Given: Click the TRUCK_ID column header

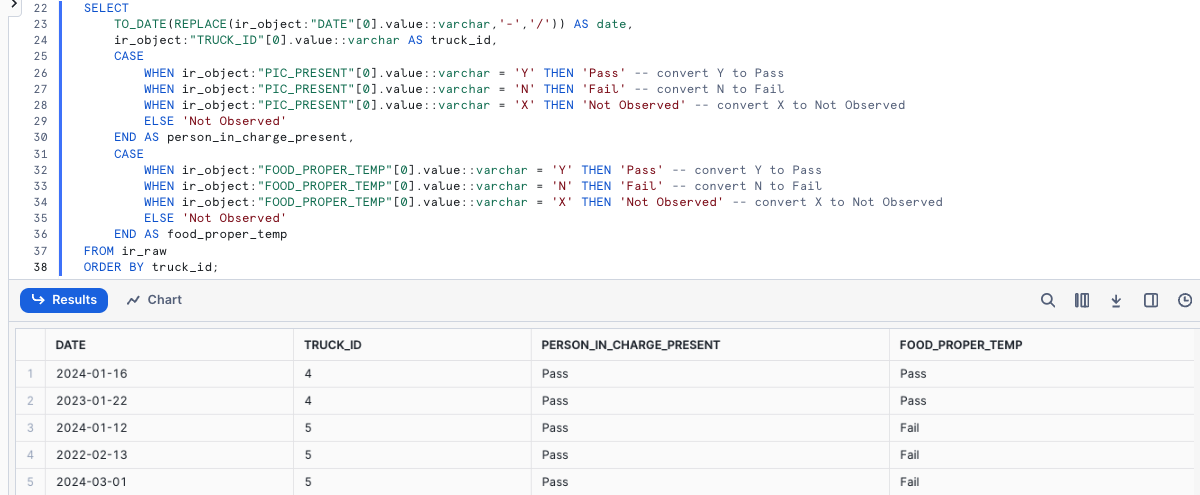Looking at the screenshot, I should tap(332, 345).
